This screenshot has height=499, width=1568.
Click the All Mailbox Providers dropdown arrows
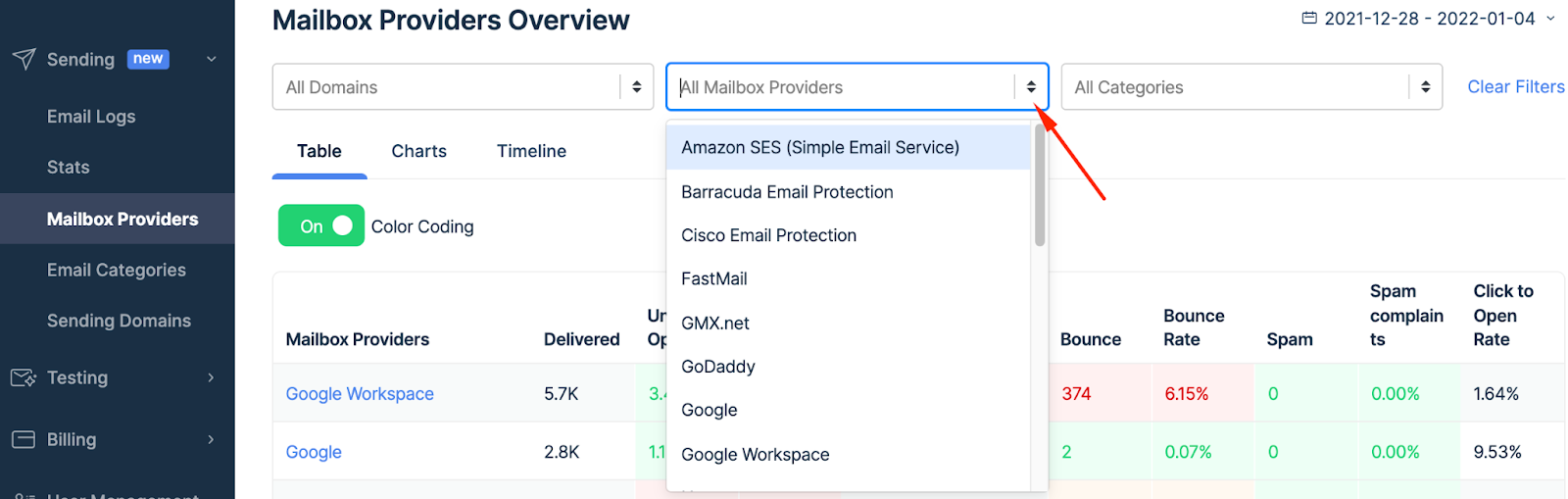(x=1031, y=87)
